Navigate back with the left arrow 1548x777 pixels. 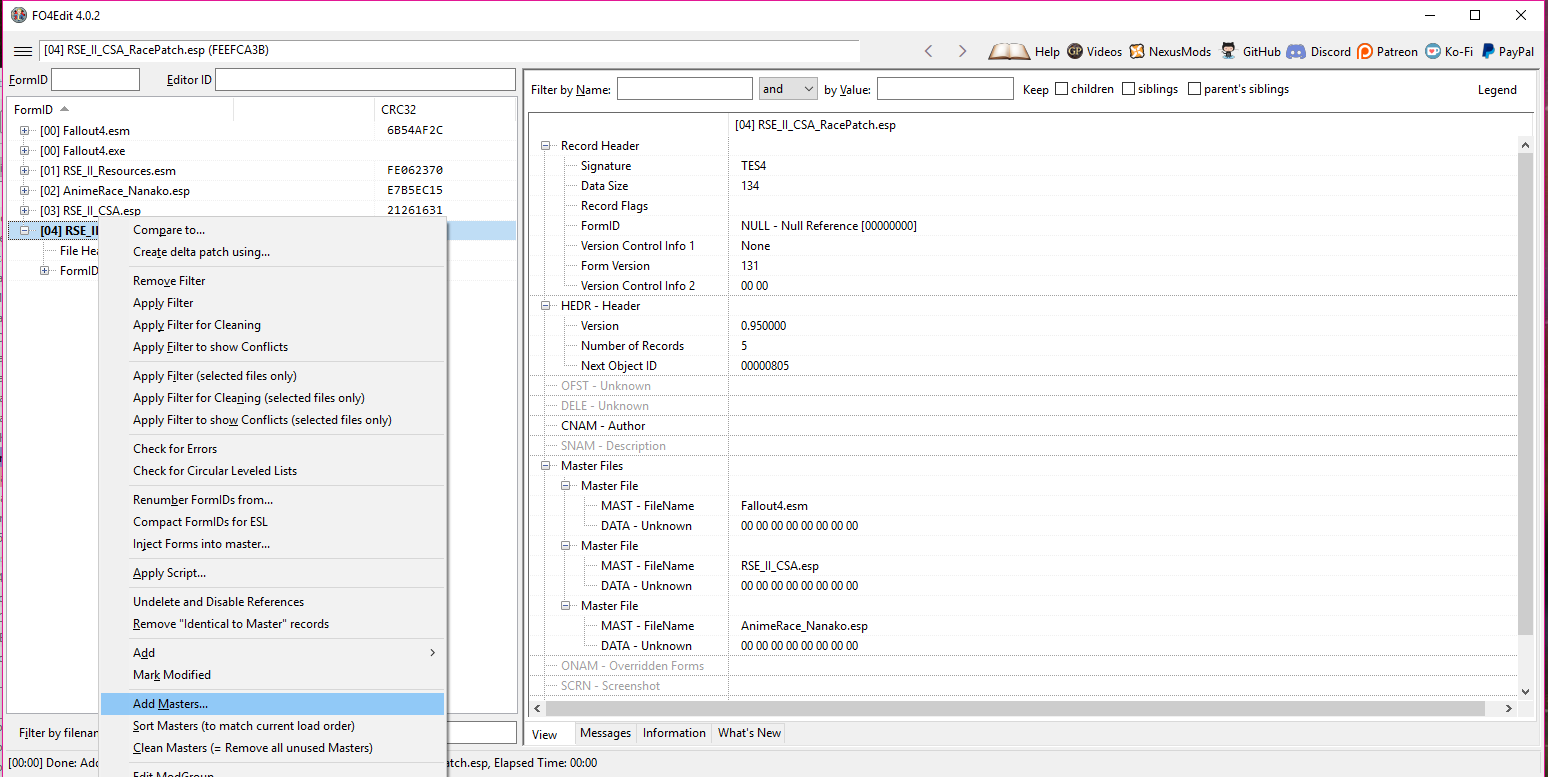tap(929, 51)
